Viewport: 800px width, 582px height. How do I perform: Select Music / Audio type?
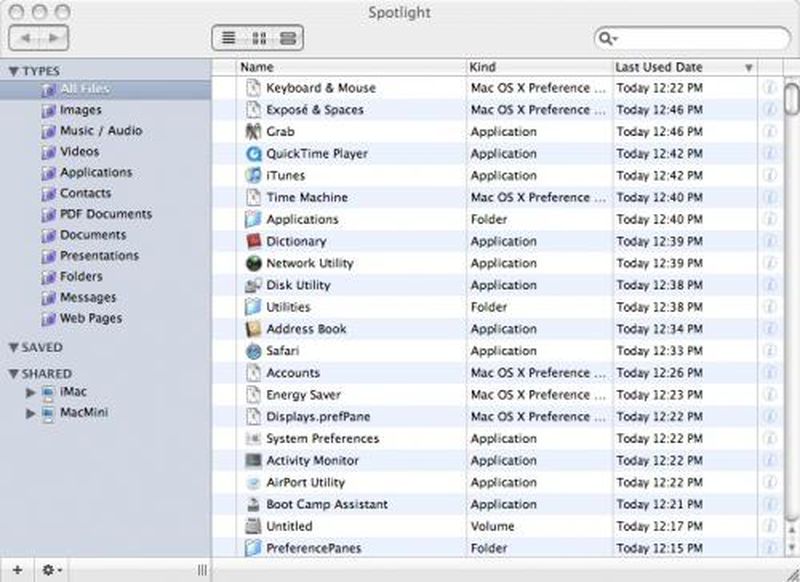click(x=101, y=131)
